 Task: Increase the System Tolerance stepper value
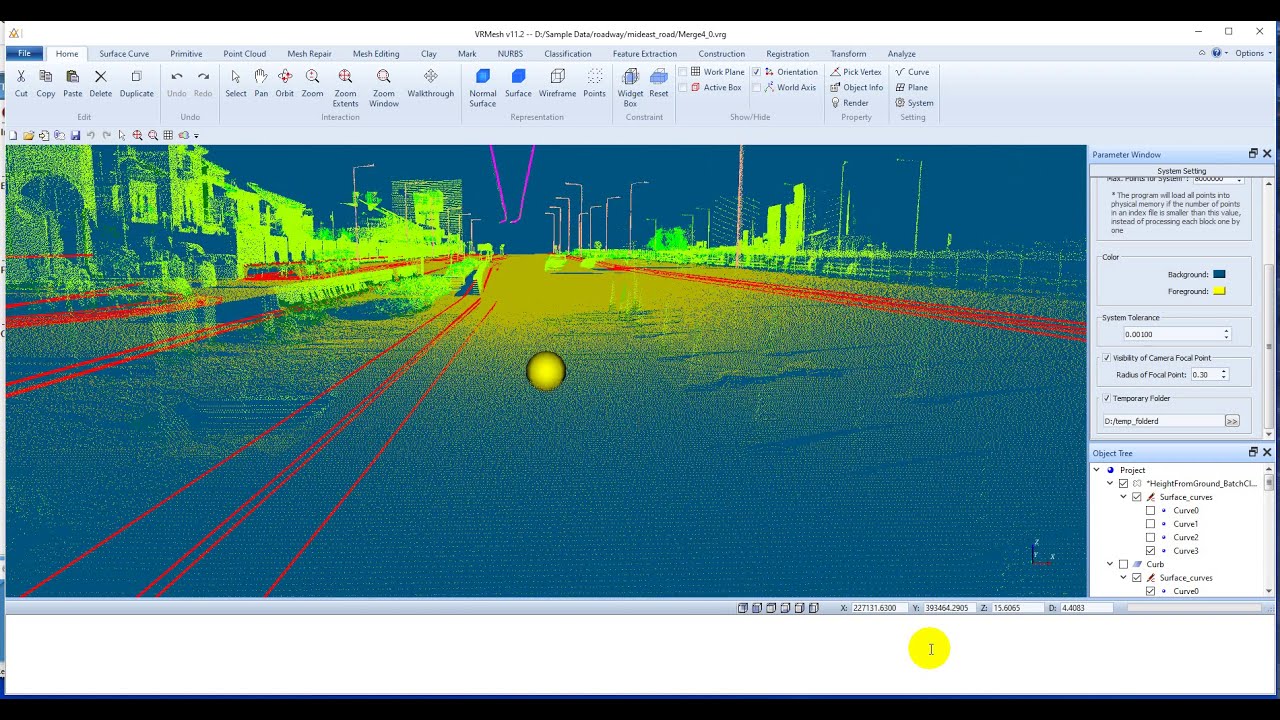coord(1226,331)
